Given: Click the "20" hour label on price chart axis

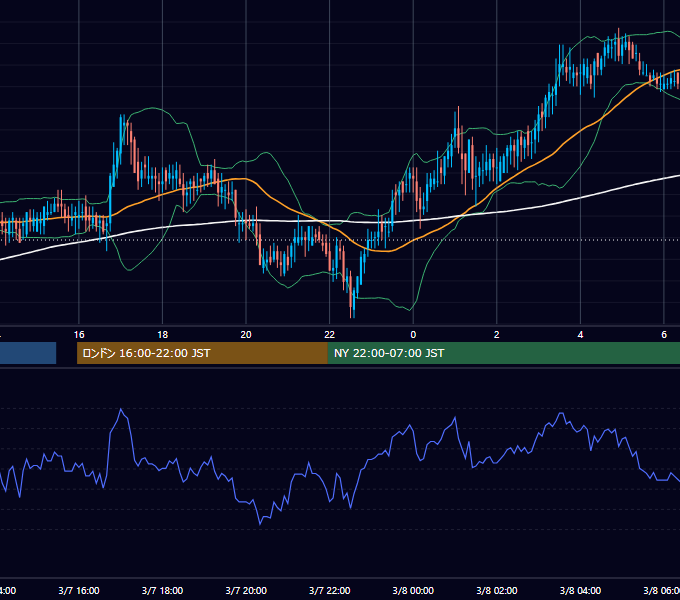Looking at the screenshot, I should click(x=246, y=334).
